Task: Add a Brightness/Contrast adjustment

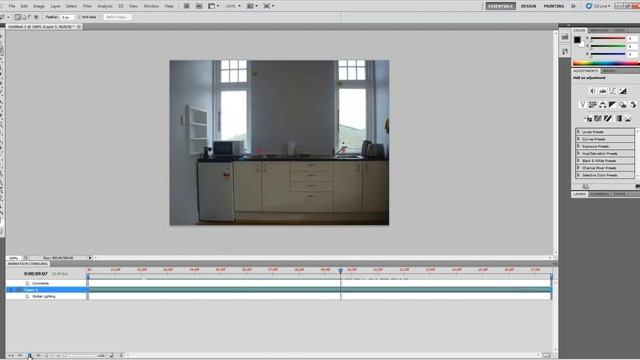Action: [593, 91]
